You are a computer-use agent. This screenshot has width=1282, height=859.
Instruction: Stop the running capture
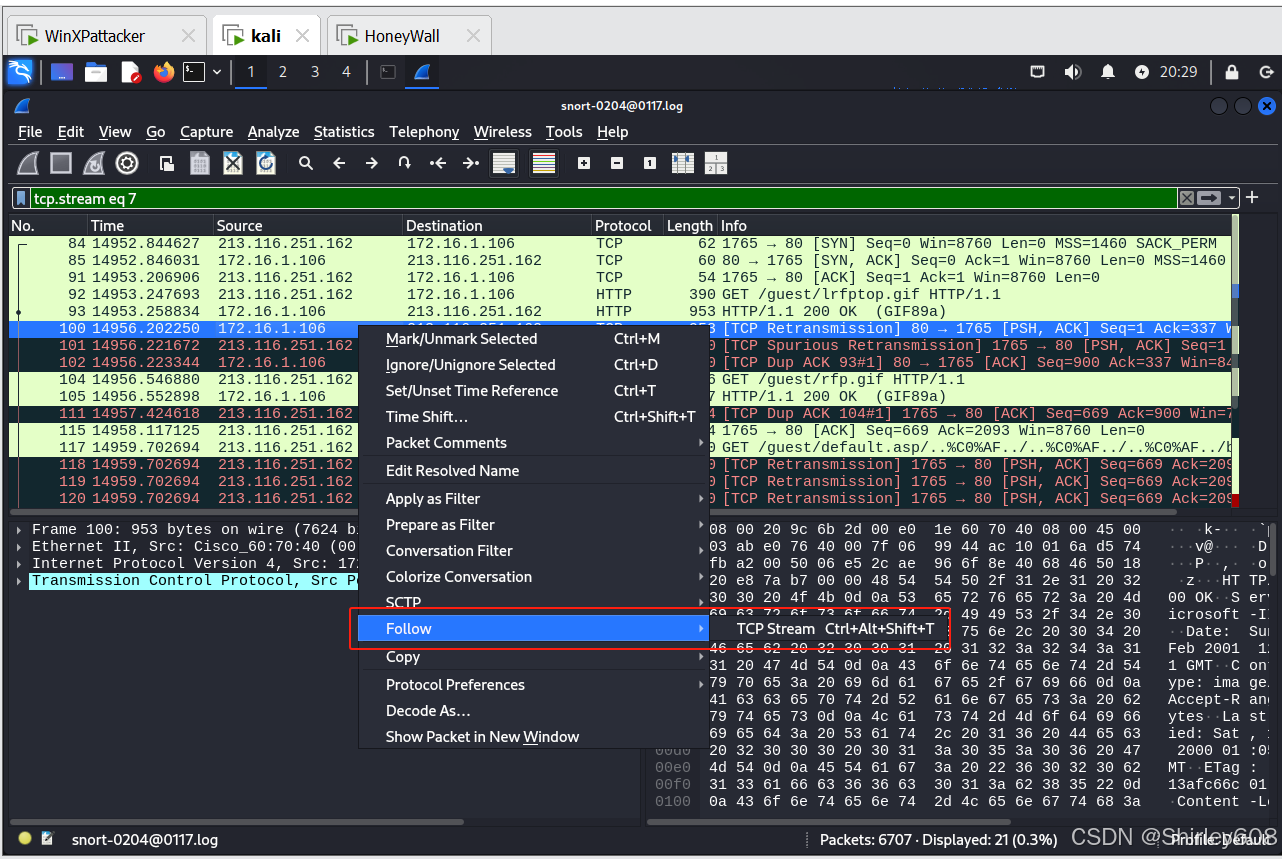coord(61,163)
